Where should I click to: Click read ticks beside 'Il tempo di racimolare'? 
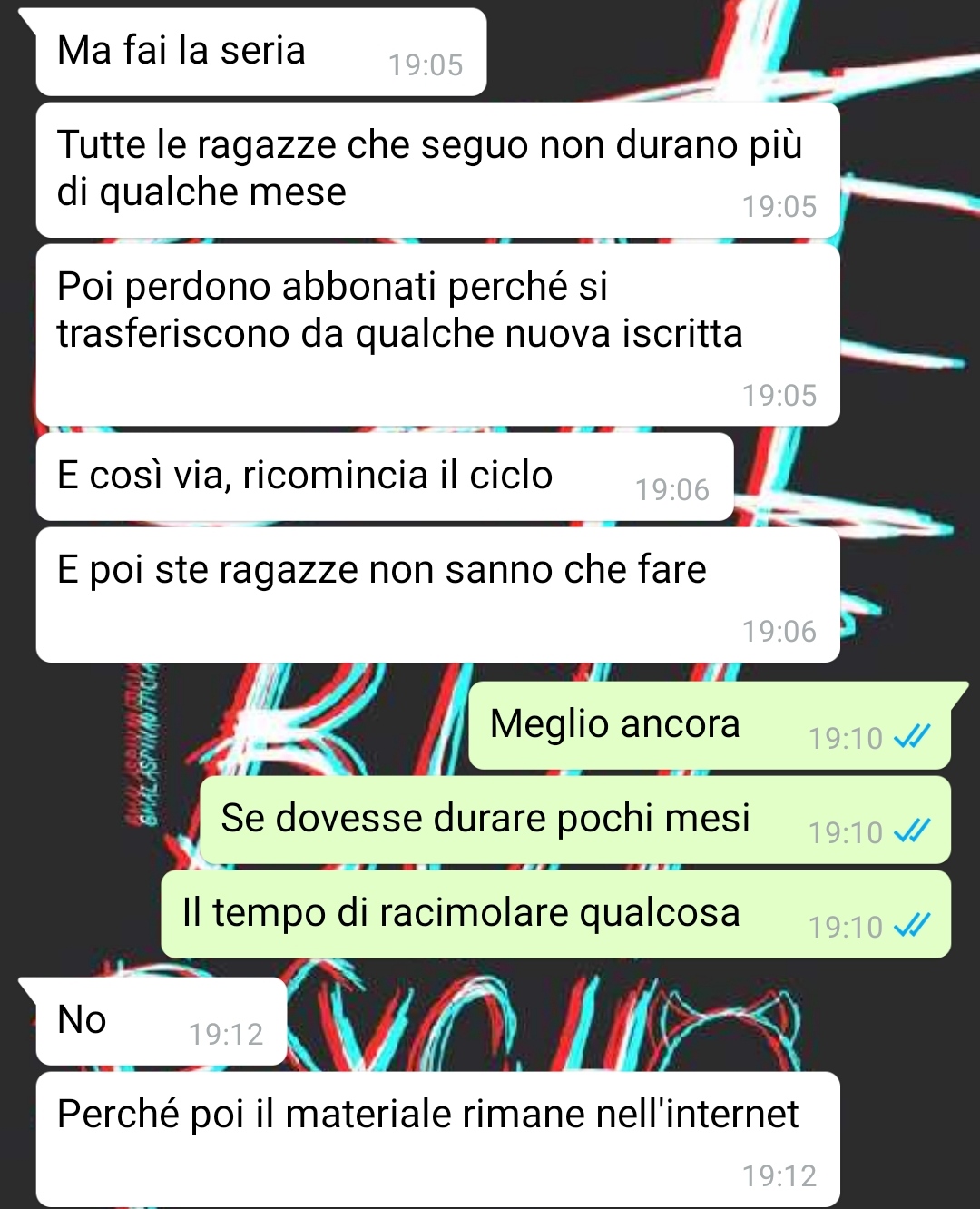(x=912, y=926)
